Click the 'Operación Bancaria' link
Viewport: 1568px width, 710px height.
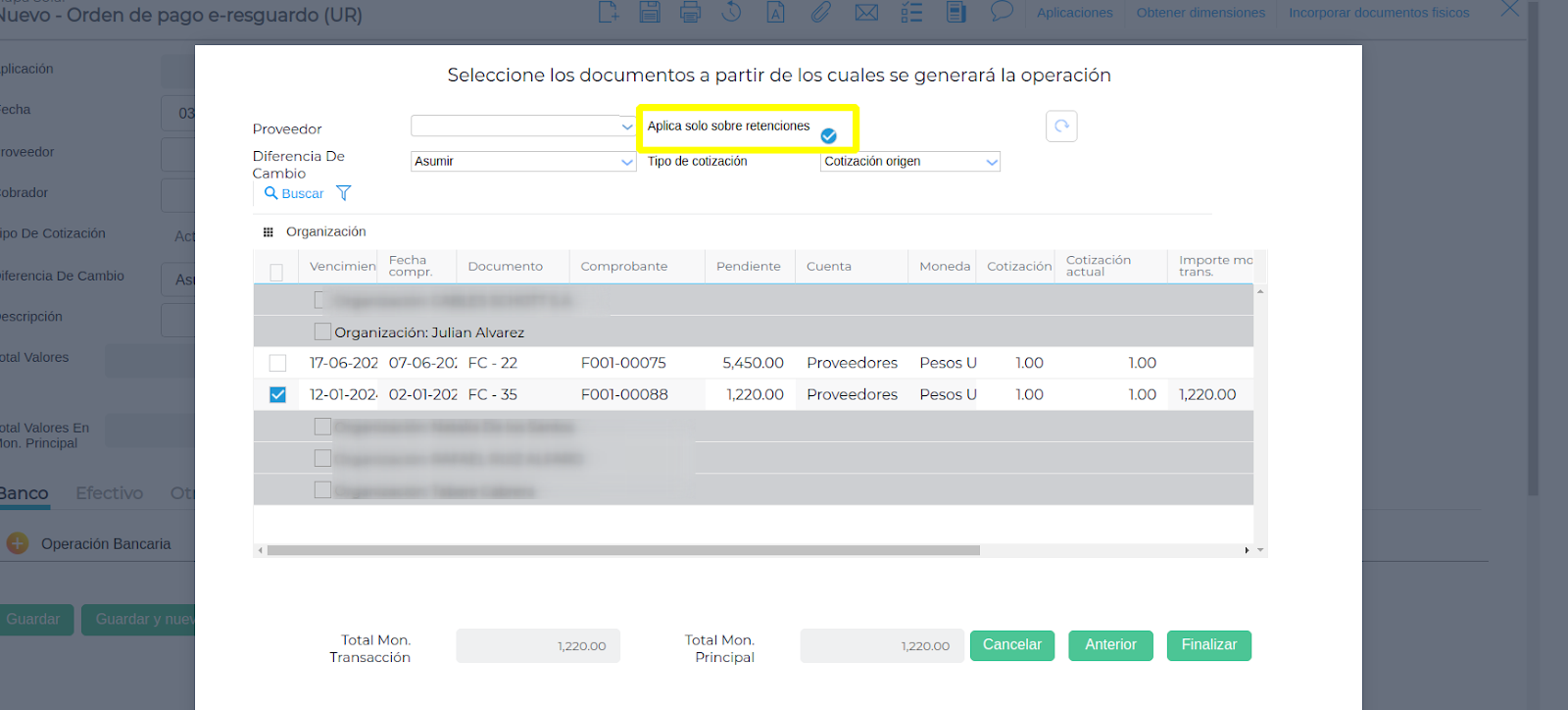(x=106, y=544)
